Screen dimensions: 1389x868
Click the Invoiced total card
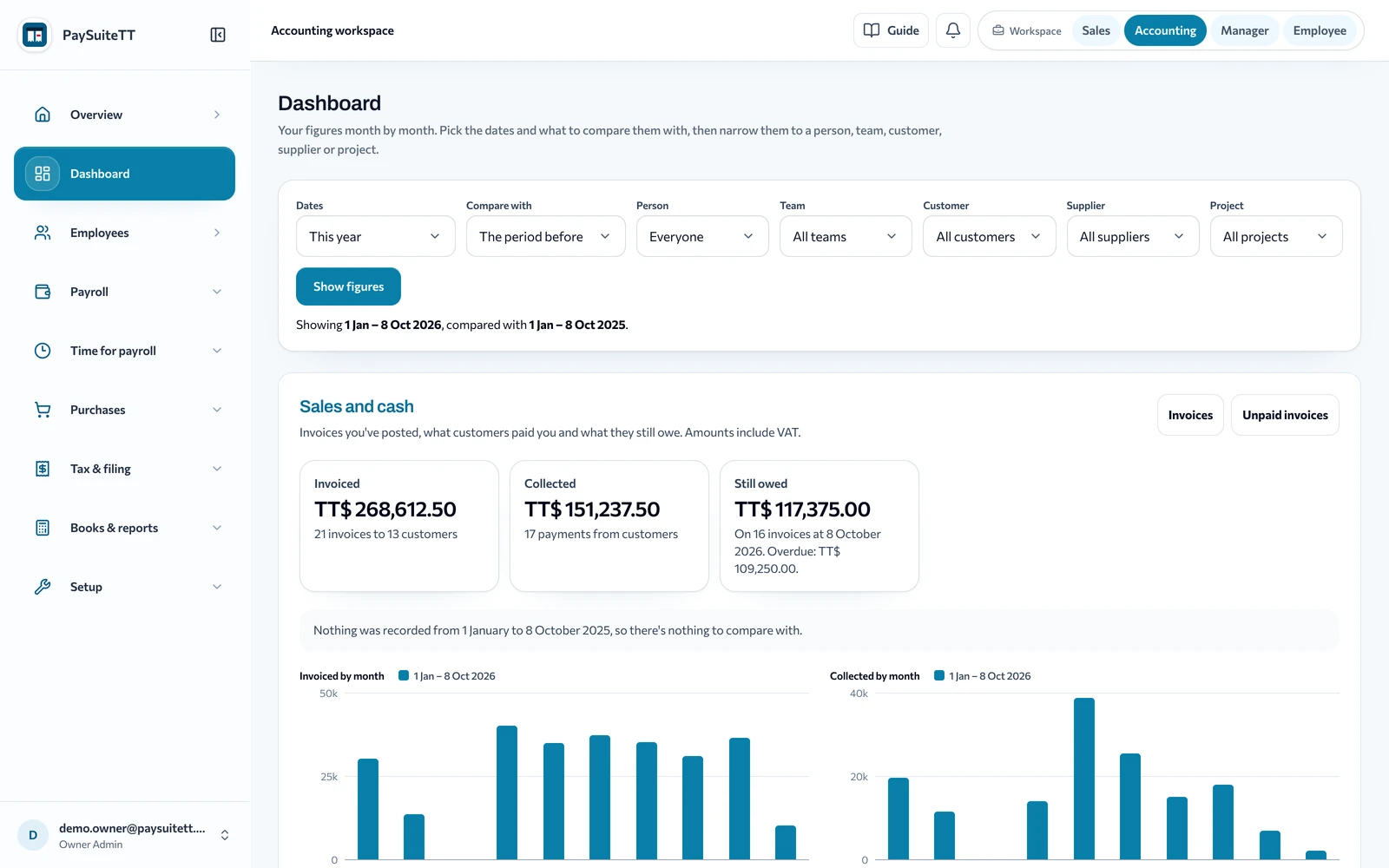click(399, 526)
